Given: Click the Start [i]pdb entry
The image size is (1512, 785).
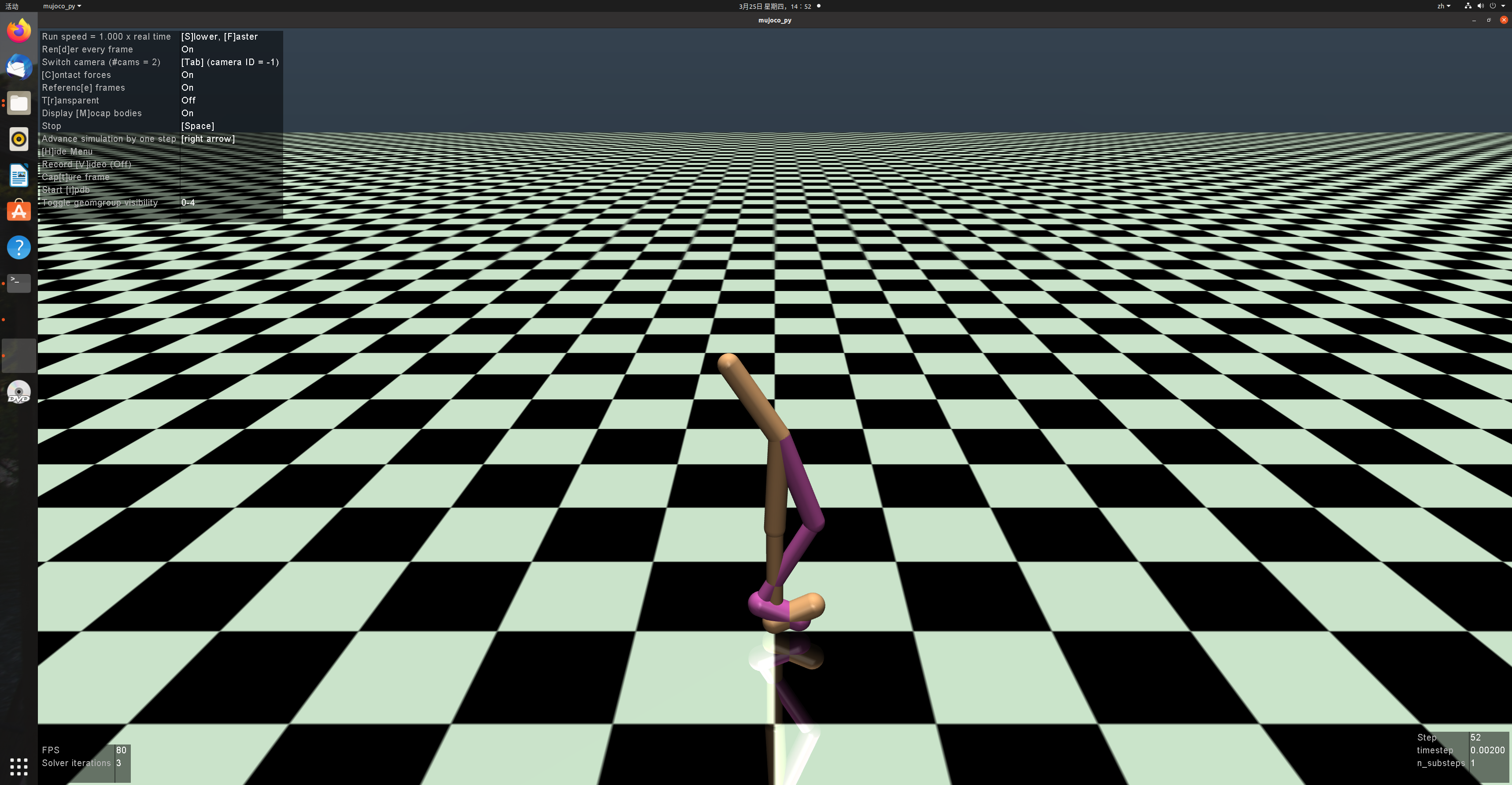Looking at the screenshot, I should (66, 190).
